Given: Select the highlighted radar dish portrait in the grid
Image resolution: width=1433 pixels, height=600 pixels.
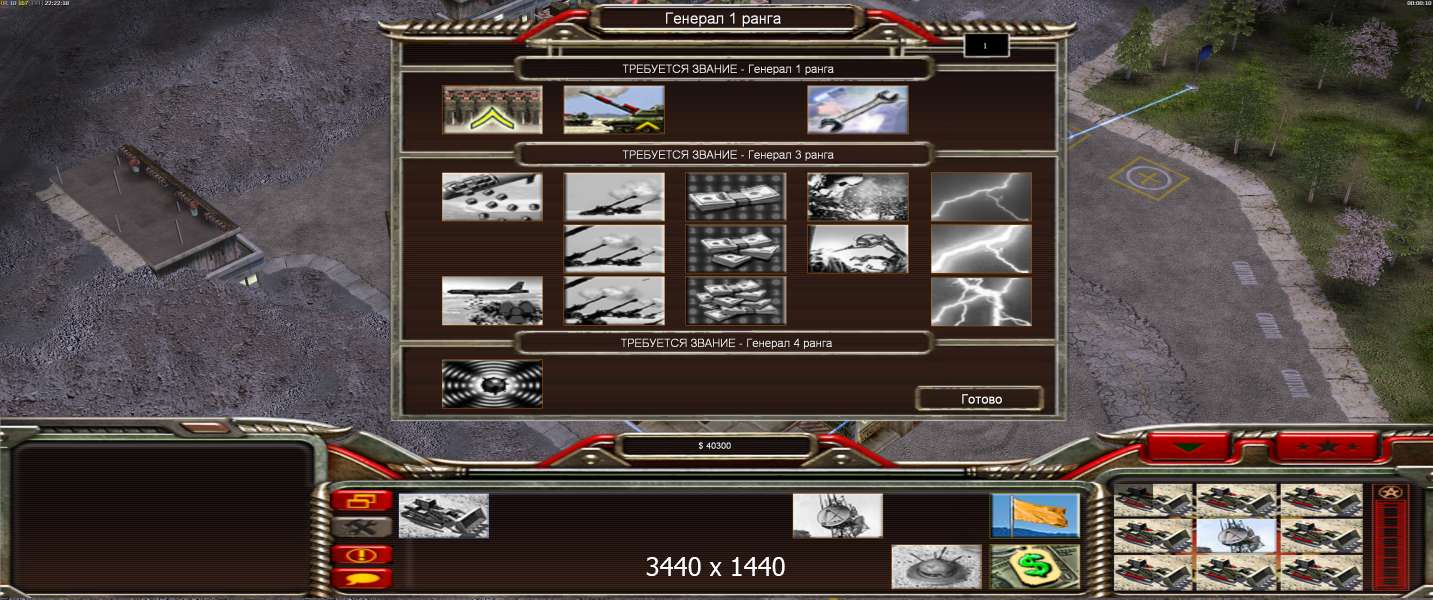Looking at the screenshot, I should pyautogui.click(x=1237, y=536).
